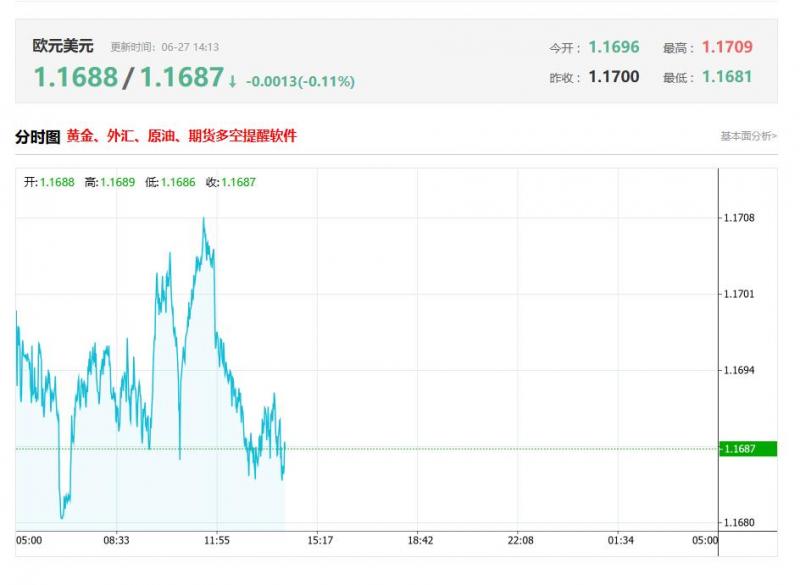Click 昨收 value 1.1700
Screen dimensions: 800x585
[614, 77]
